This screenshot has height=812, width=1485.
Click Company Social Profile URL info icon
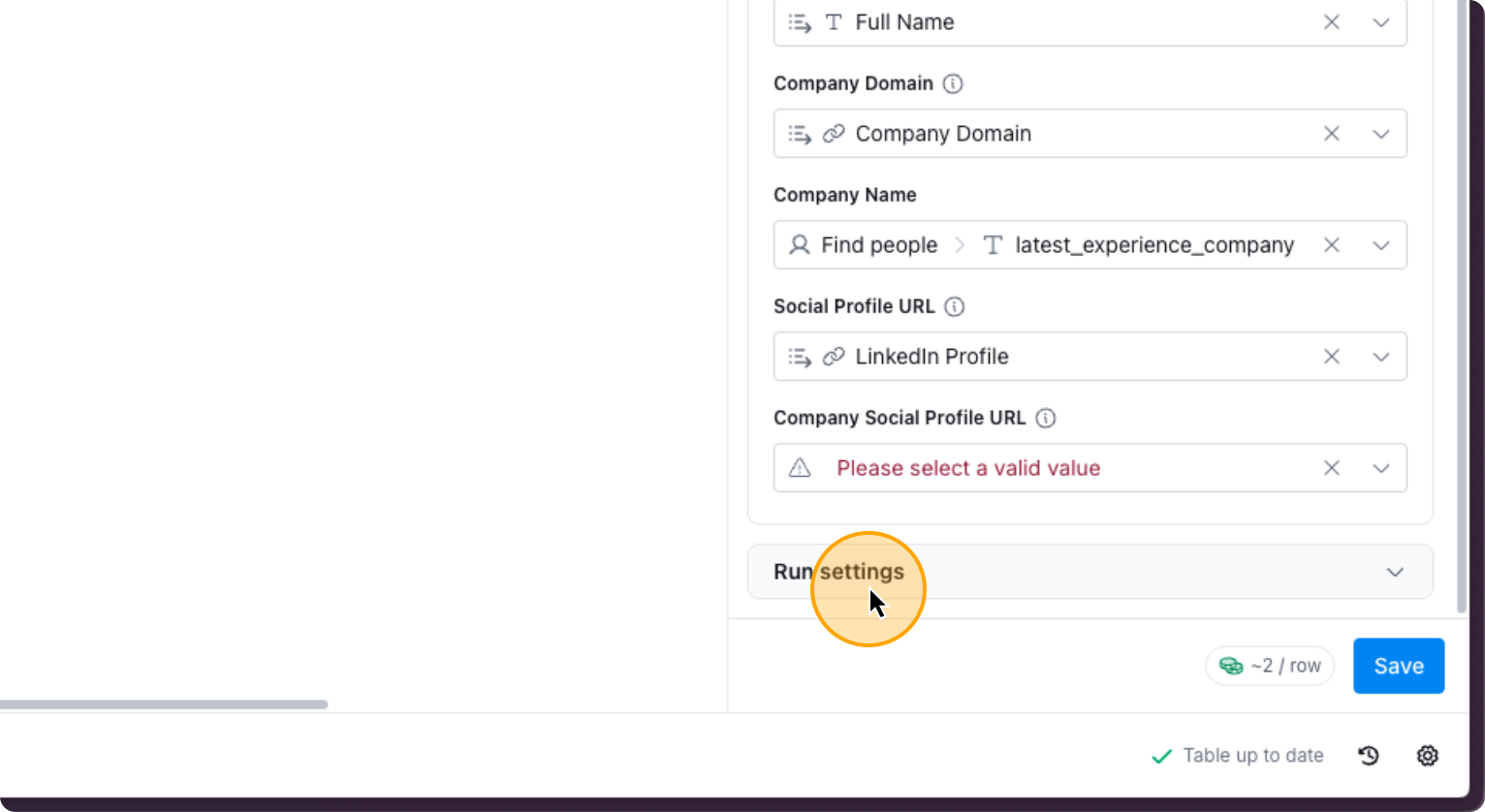click(x=1046, y=418)
